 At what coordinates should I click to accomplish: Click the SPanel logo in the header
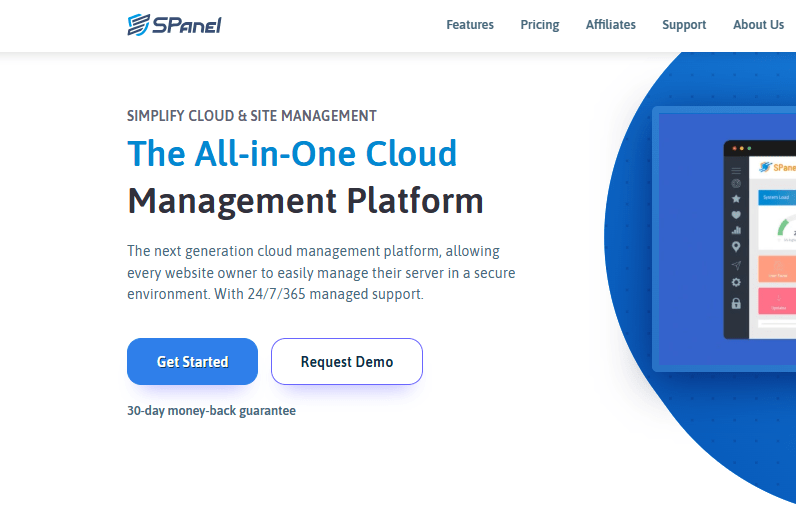pyautogui.click(x=174, y=25)
